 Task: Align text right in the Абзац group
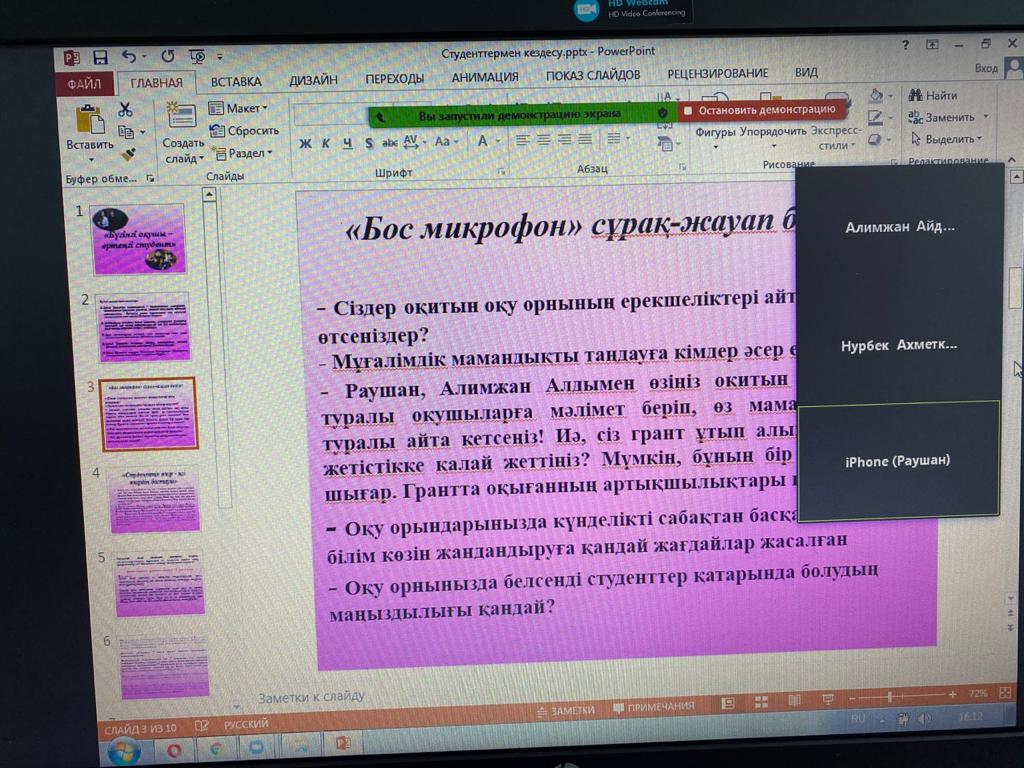point(565,139)
